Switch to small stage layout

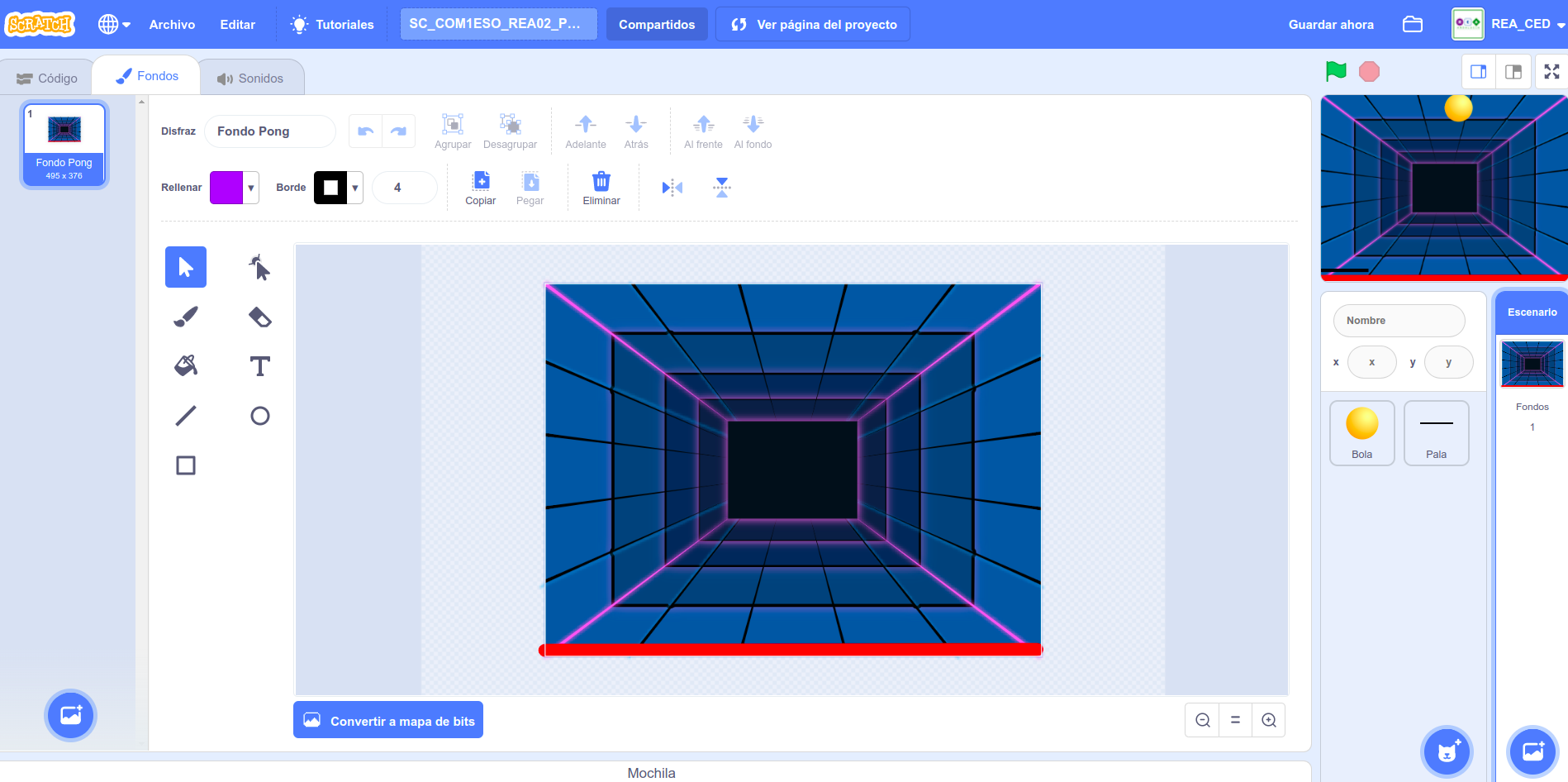(x=1478, y=72)
